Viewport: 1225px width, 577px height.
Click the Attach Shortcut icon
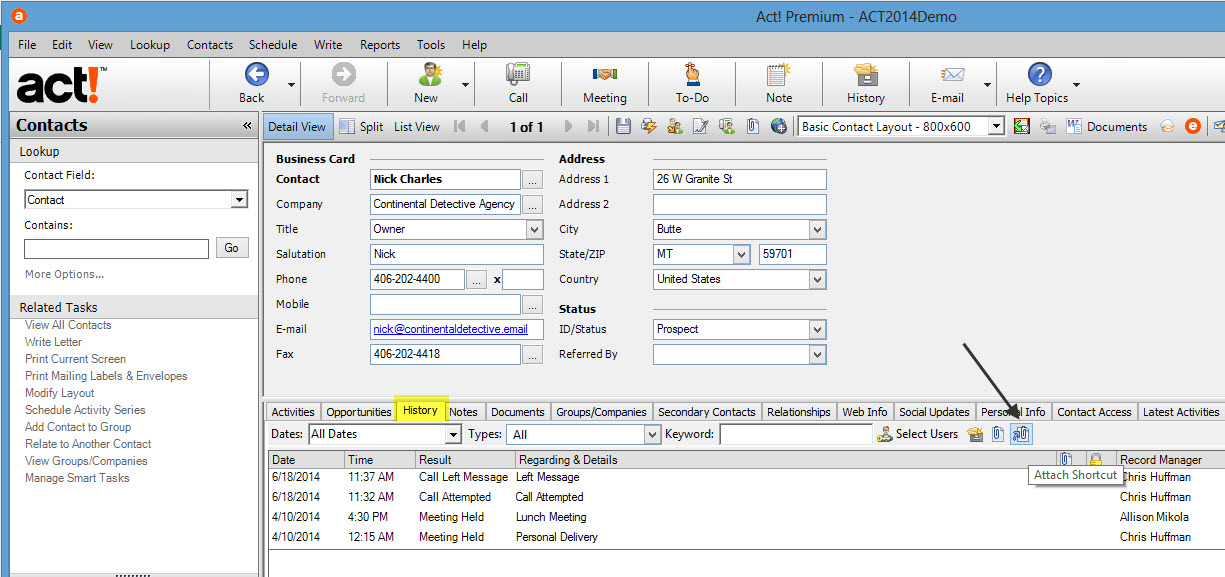(1020, 434)
